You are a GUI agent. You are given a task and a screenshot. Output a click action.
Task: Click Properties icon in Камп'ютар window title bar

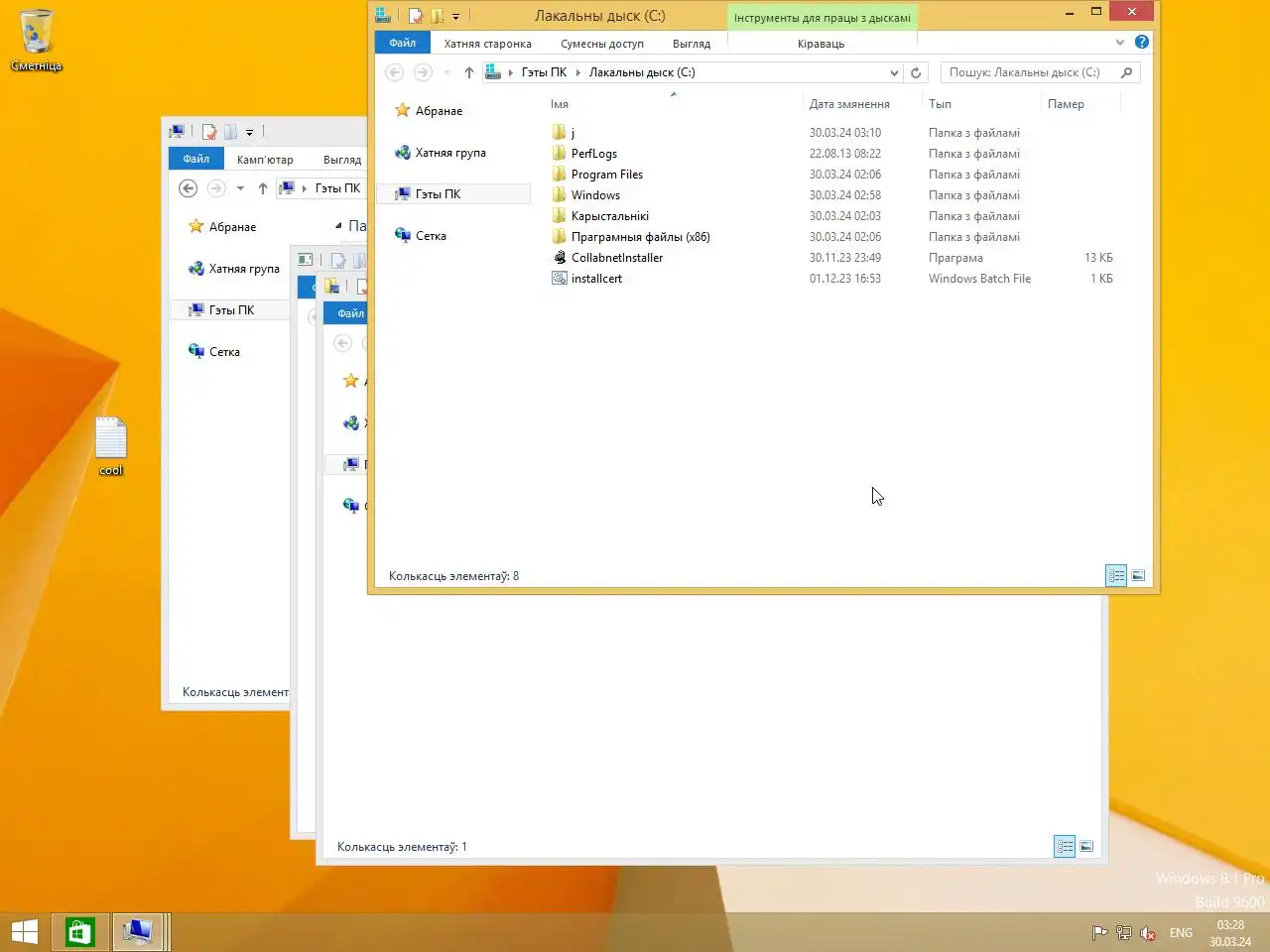(x=209, y=132)
